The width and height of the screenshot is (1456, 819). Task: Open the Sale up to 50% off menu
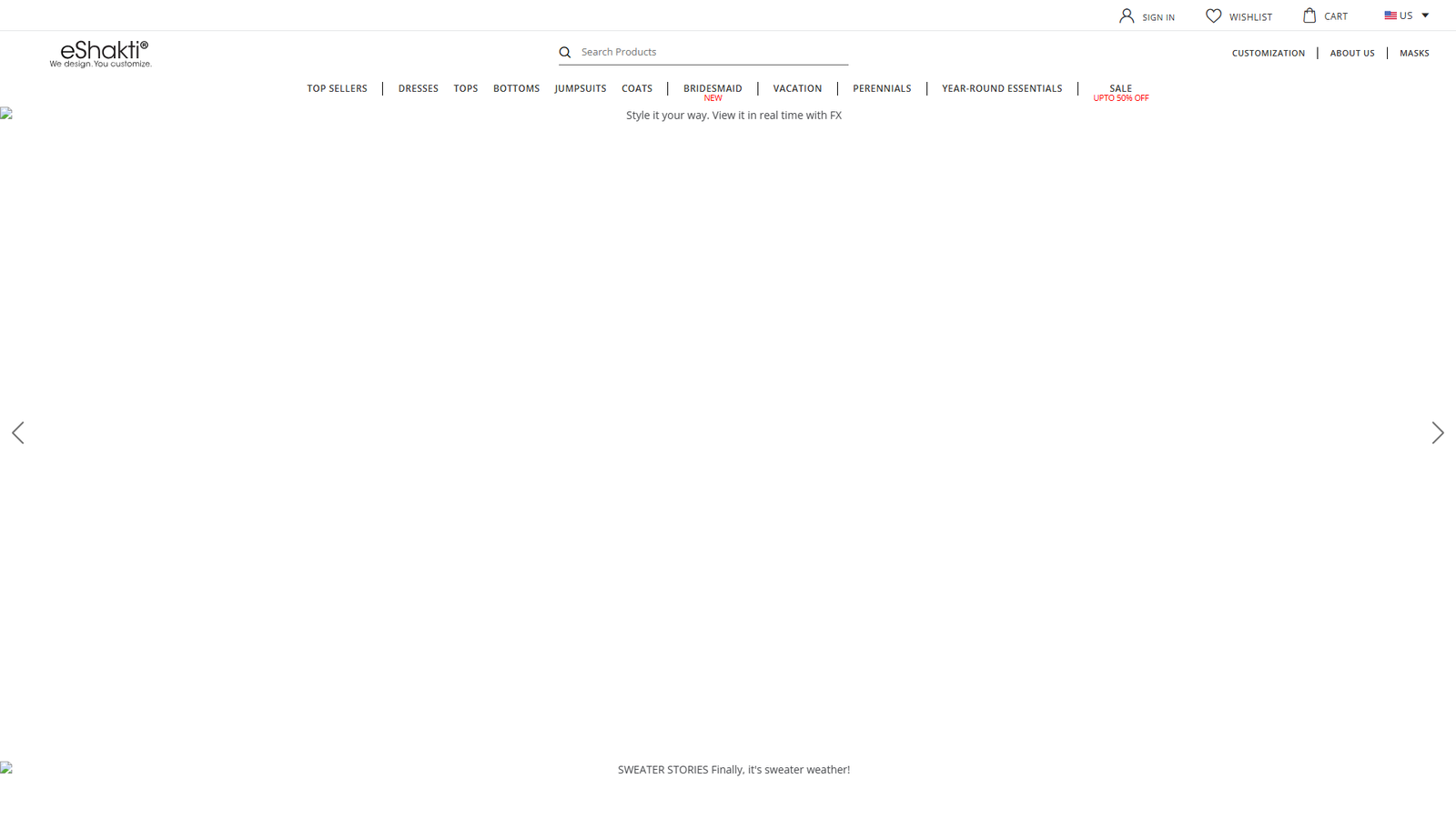[1120, 92]
